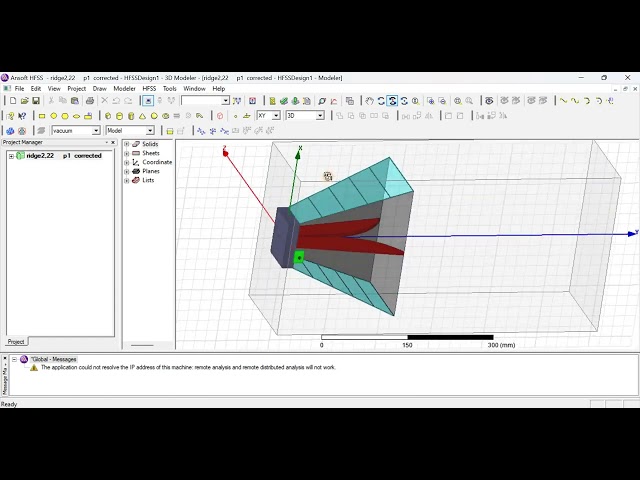Click the green port face on horn
Viewport: 640px width, 480px height.
pos(299,258)
